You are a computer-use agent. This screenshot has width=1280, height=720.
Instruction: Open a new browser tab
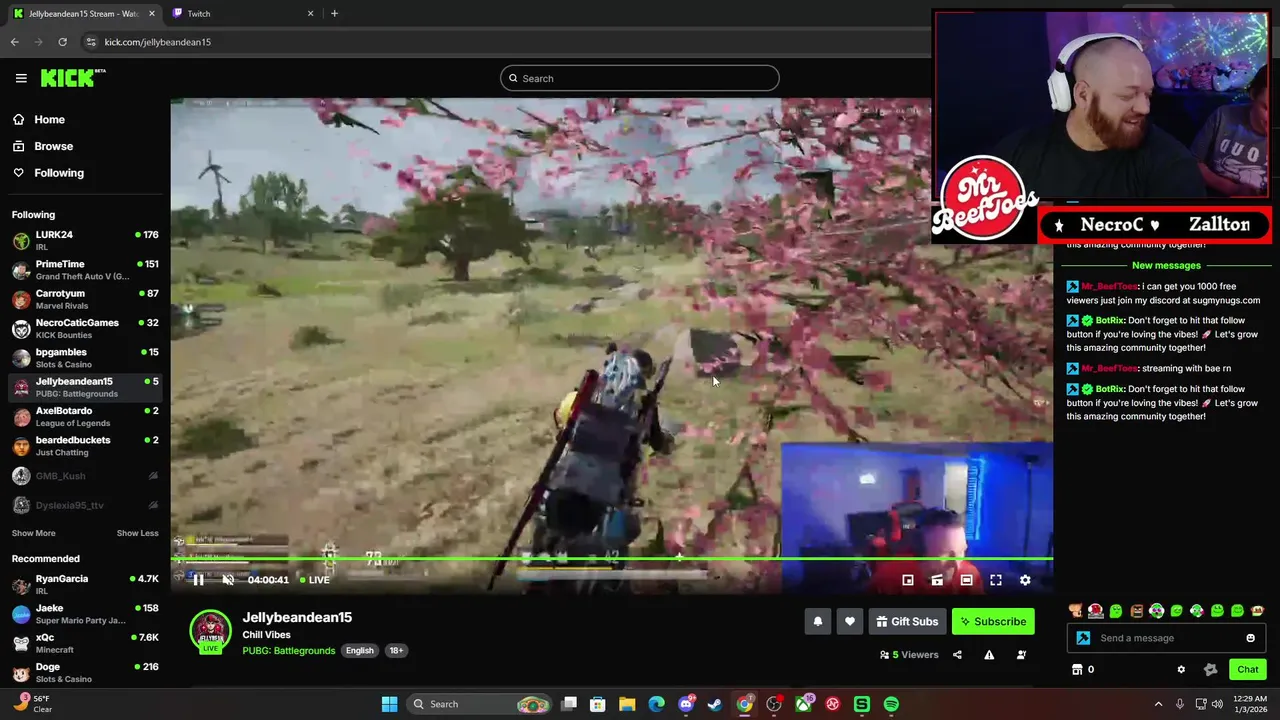(x=334, y=13)
